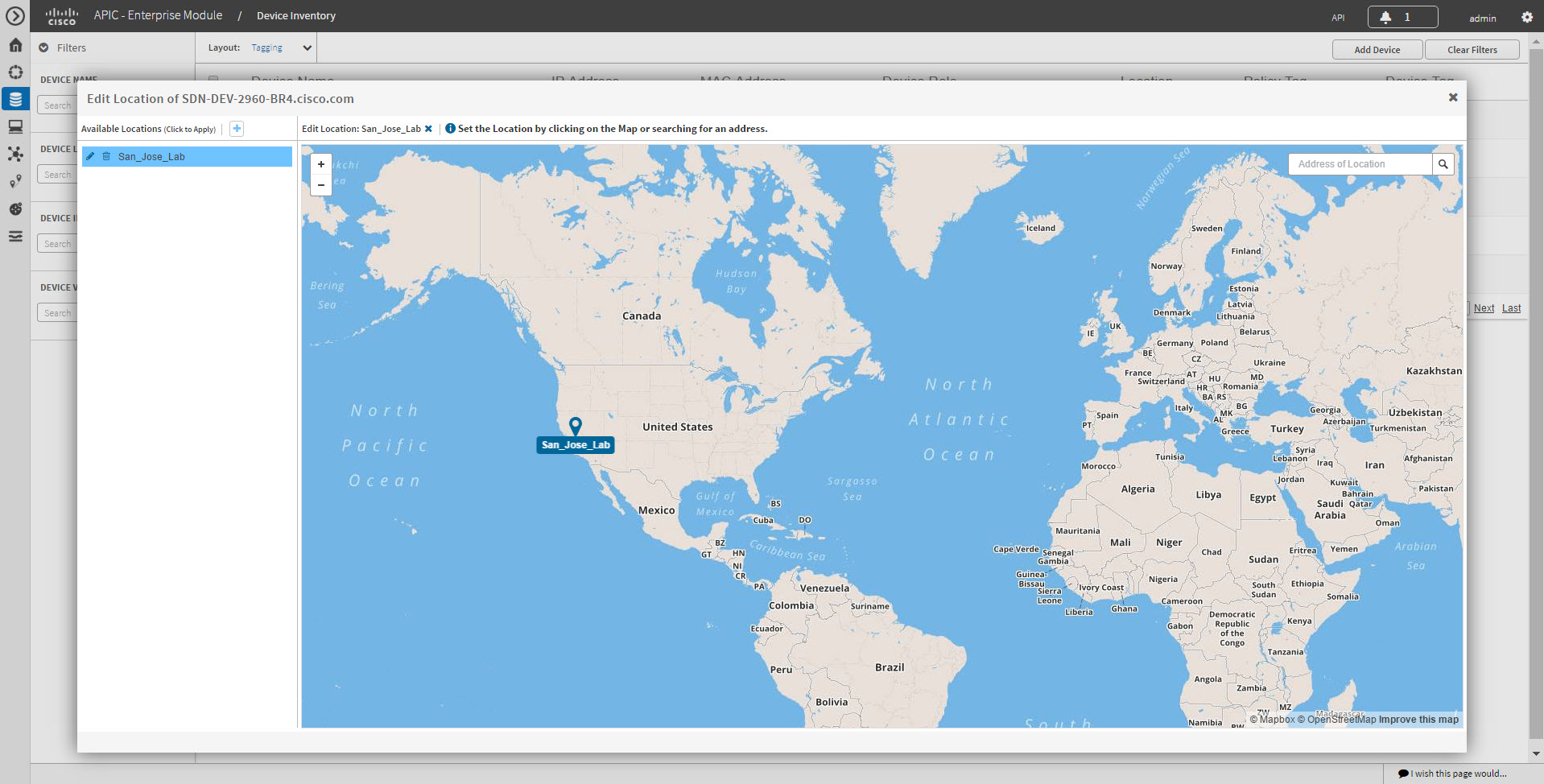Select the Device Inventory sidebar icon

15,99
